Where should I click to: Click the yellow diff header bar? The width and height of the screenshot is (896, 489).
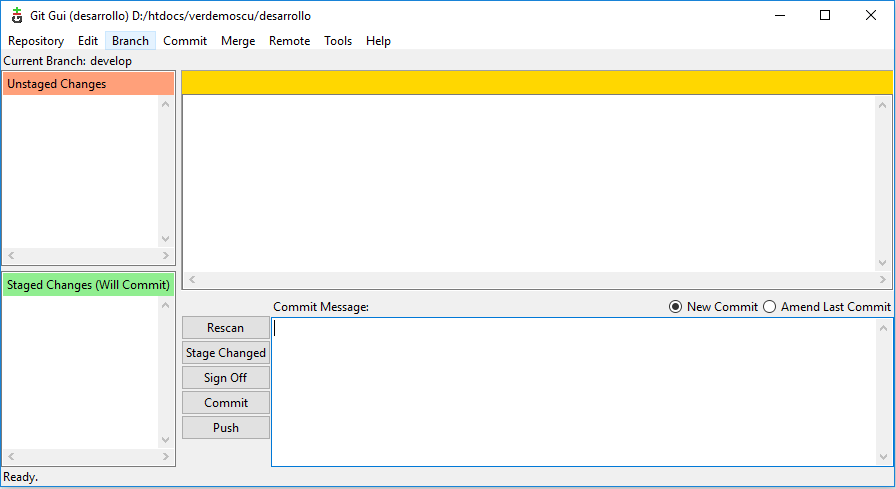coord(537,83)
